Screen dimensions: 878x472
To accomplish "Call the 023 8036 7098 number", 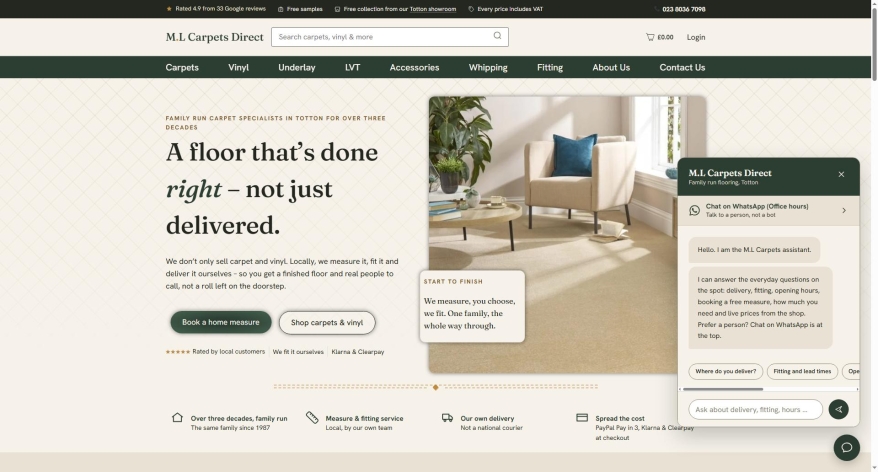I will pyautogui.click(x=684, y=9).
